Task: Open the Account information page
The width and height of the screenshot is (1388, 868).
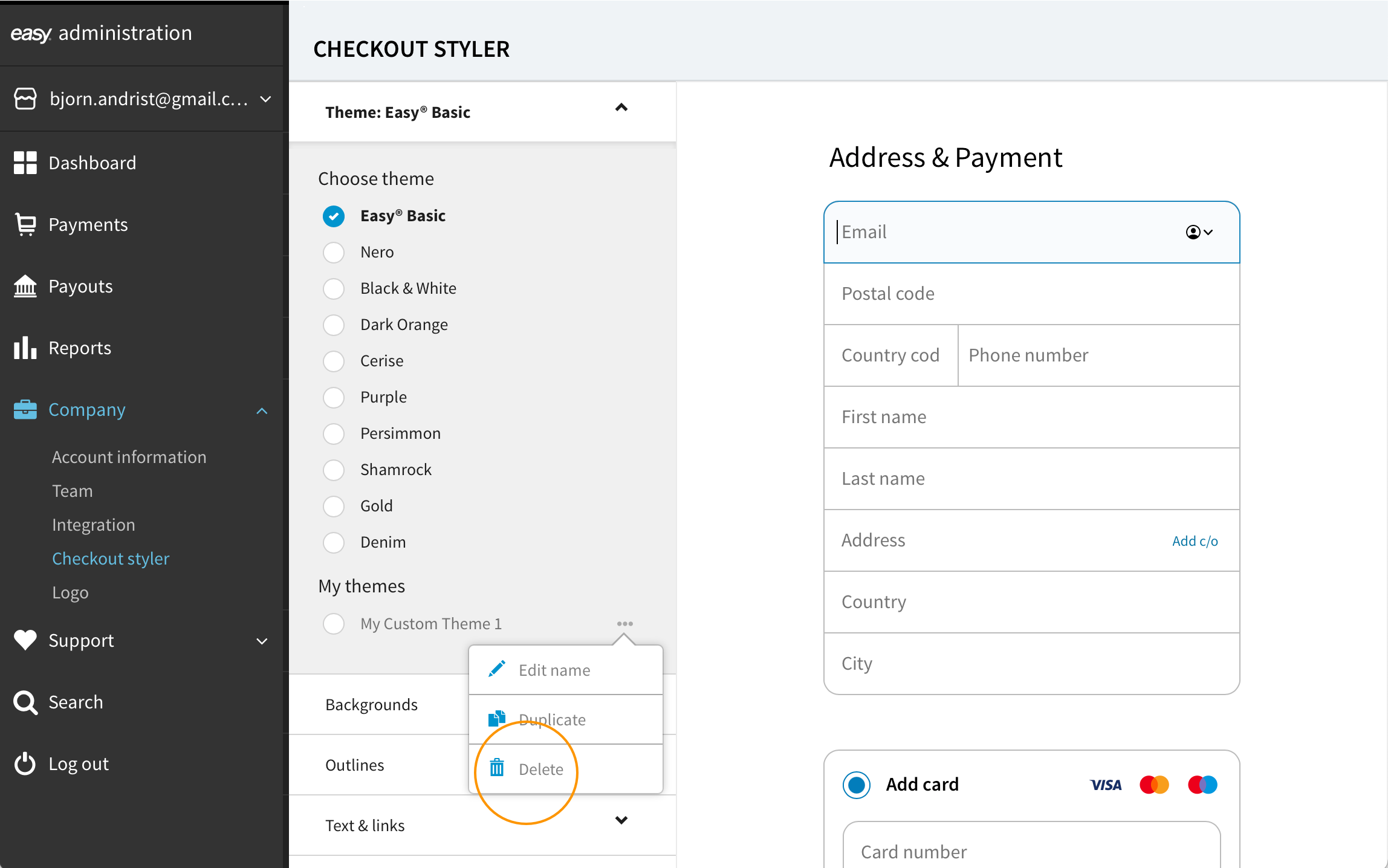Action: [129, 457]
